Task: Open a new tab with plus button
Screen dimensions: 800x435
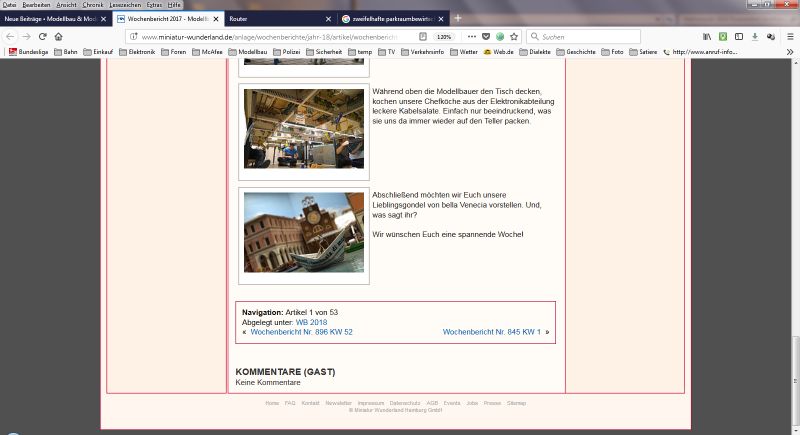Action: pos(458,18)
